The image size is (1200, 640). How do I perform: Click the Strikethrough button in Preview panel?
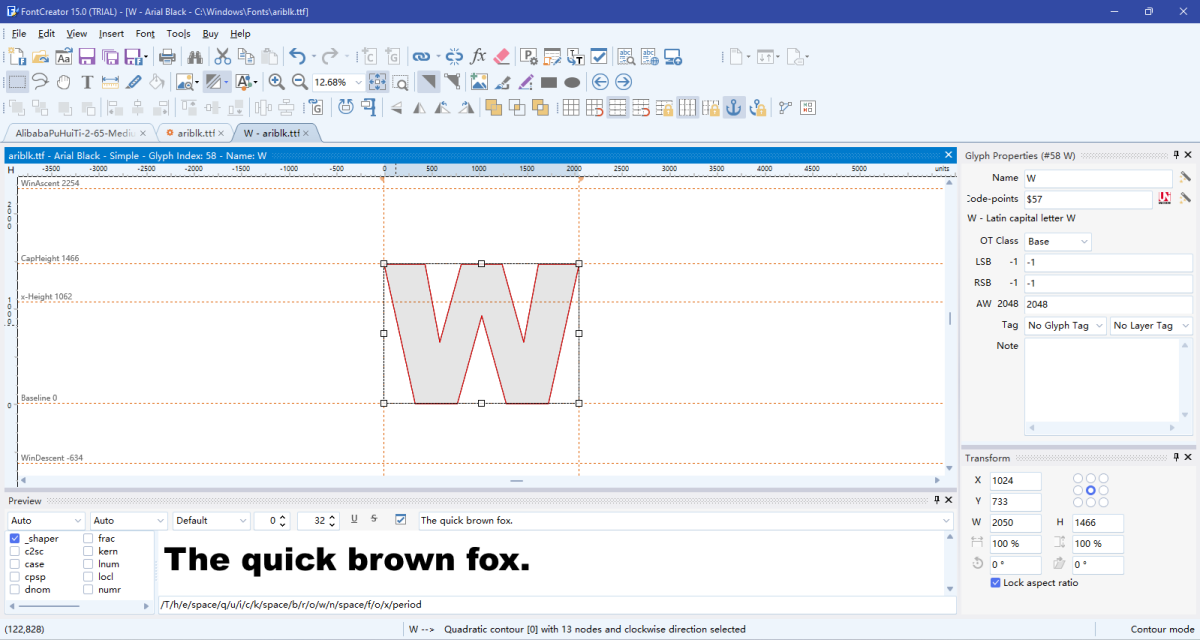[374, 520]
